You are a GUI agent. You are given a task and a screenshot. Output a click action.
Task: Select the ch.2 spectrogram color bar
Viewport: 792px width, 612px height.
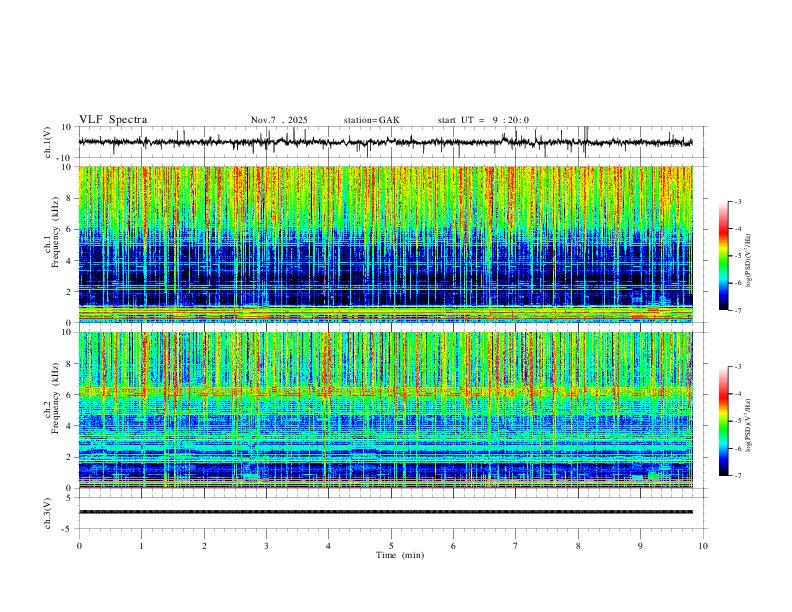click(723, 421)
